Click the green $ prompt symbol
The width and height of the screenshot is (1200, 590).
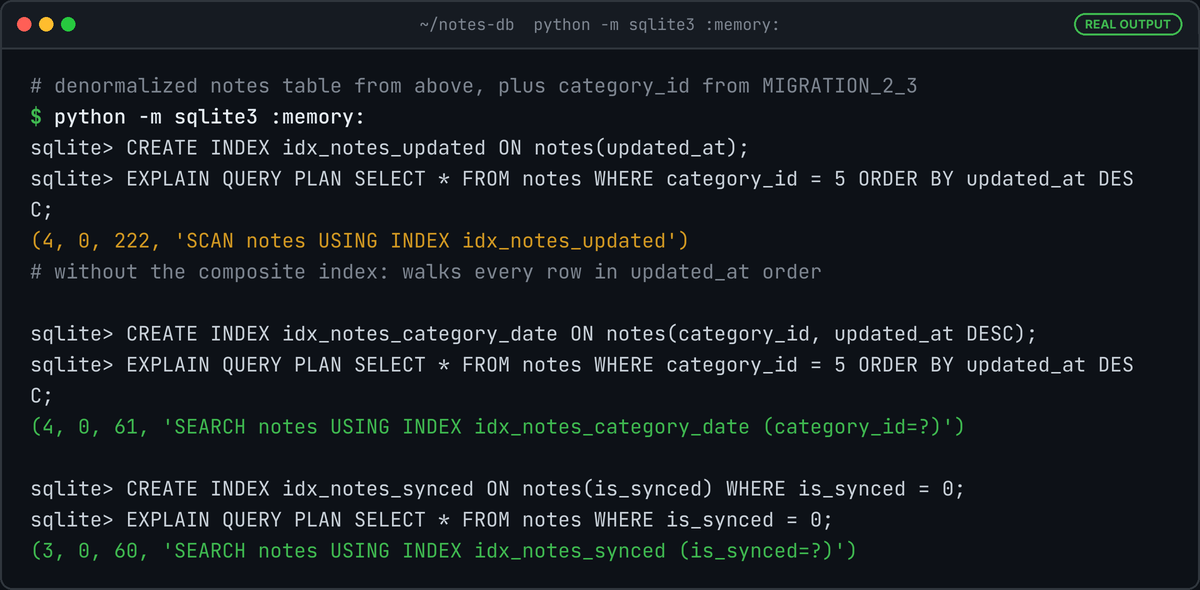[36, 117]
